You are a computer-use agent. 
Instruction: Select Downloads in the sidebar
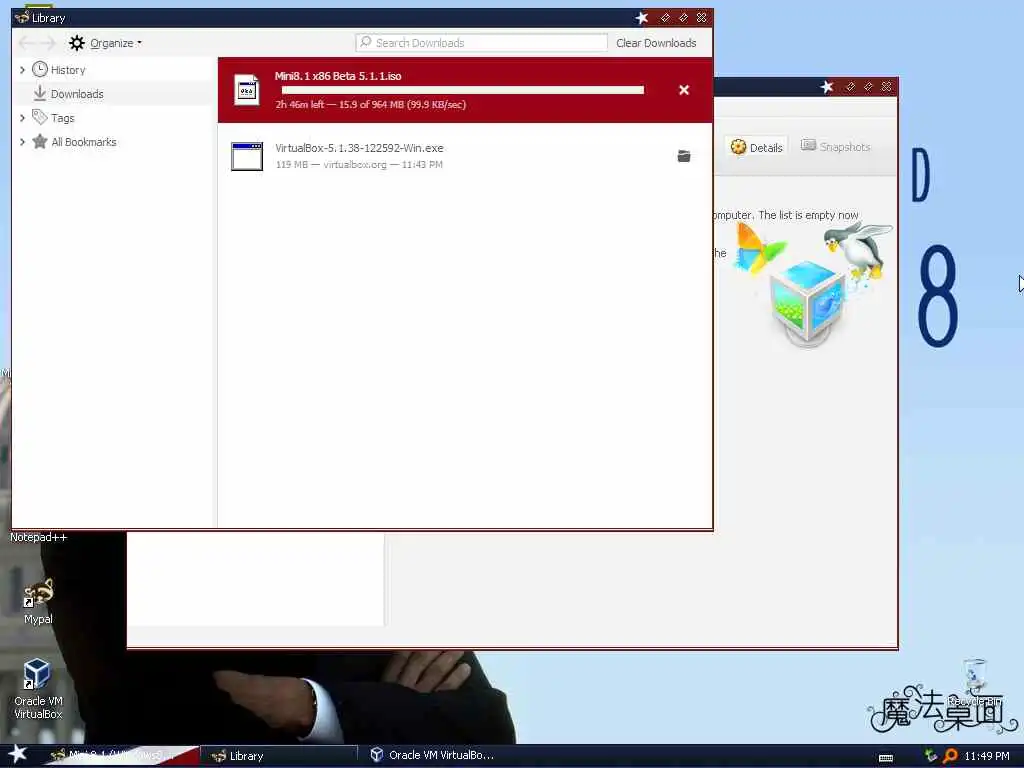[77, 94]
